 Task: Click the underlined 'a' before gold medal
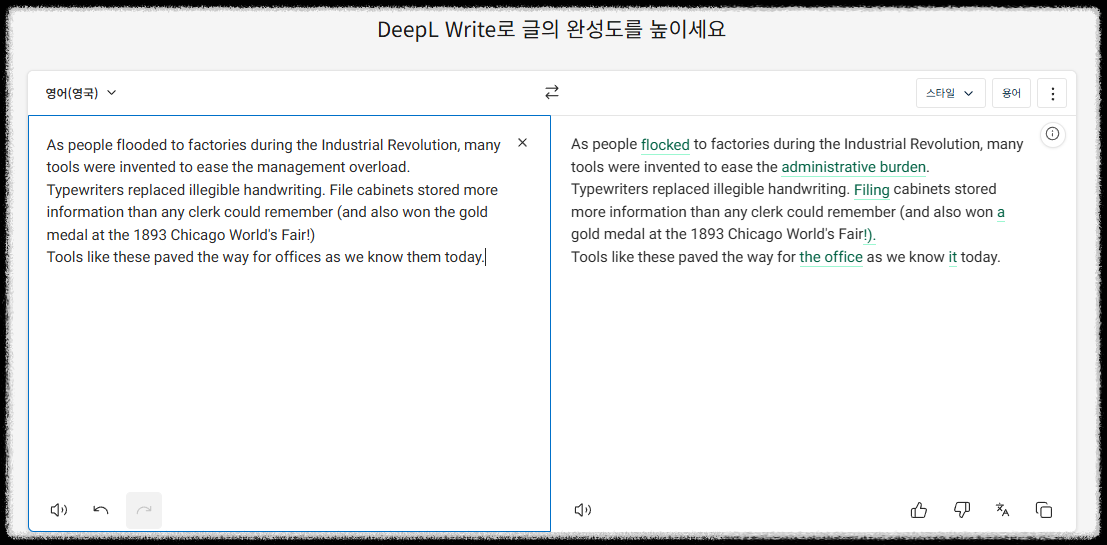1001,212
